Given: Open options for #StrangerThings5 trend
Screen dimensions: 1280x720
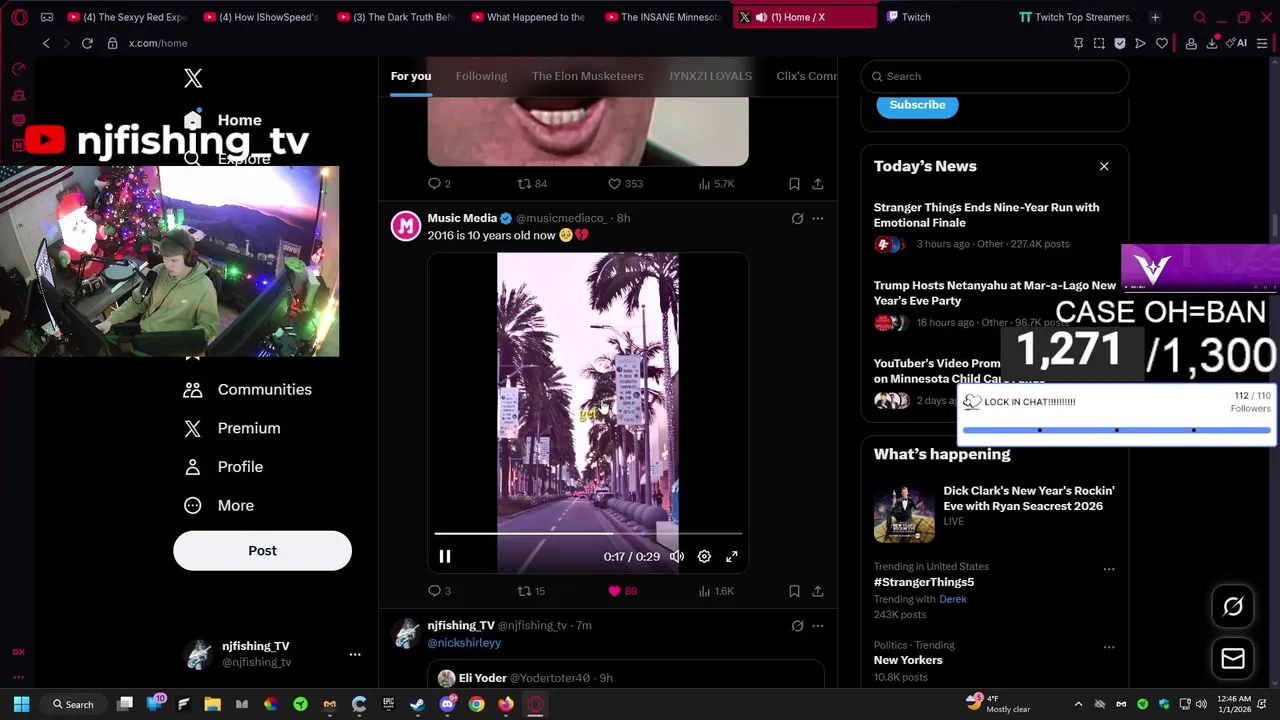Looking at the screenshot, I should click(1109, 569).
